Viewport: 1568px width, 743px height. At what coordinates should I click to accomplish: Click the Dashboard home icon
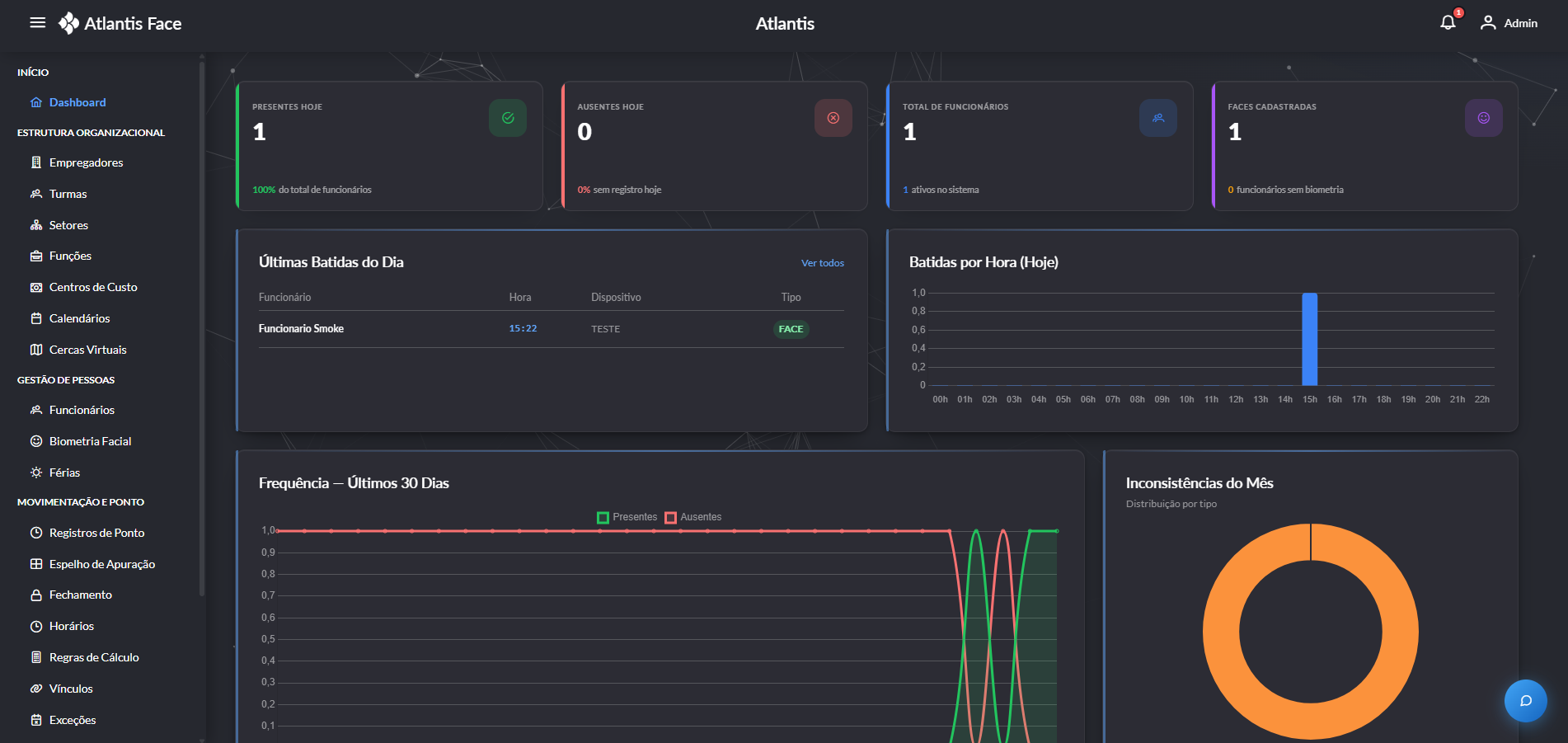(x=36, y=102)
